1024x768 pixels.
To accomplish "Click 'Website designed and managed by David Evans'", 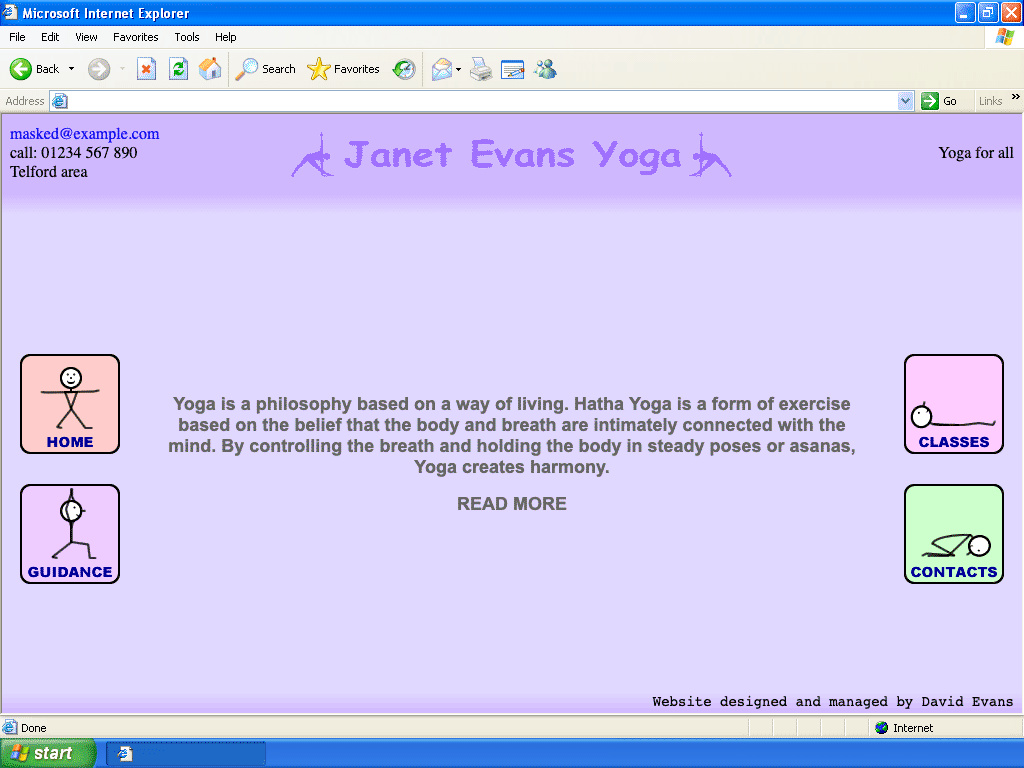I will click(x=833, y=701).
